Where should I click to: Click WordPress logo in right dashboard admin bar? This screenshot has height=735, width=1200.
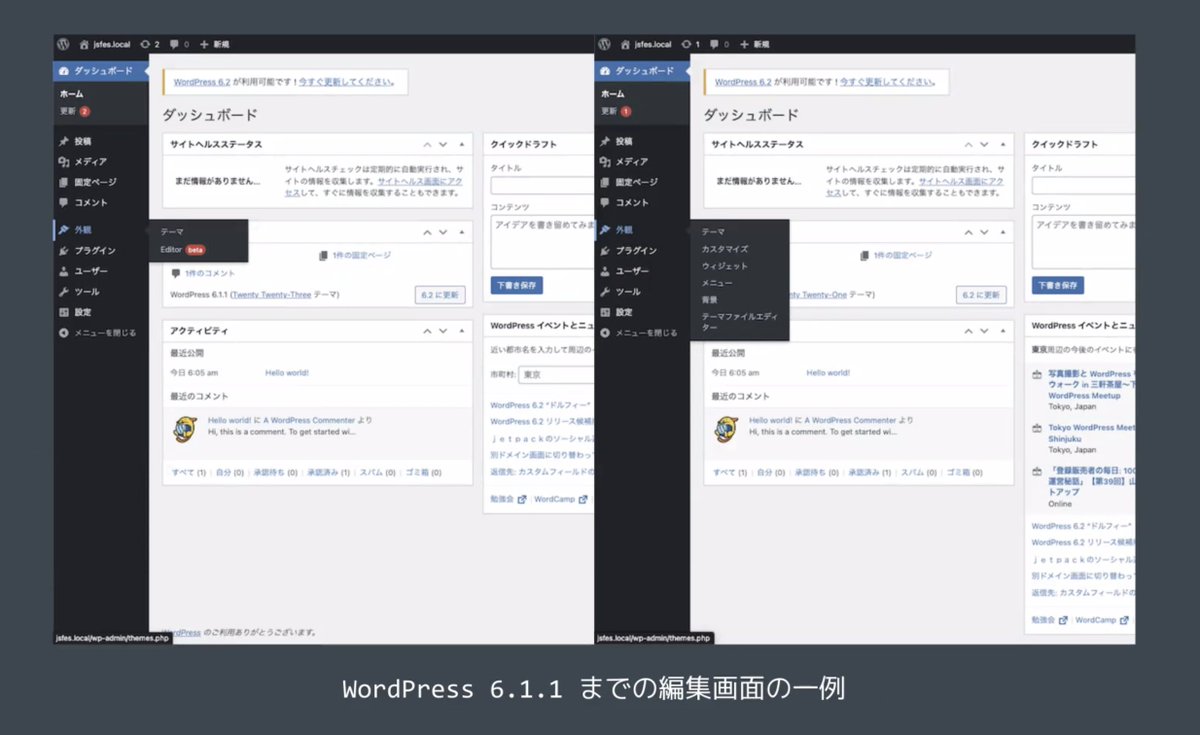point(603,44)
